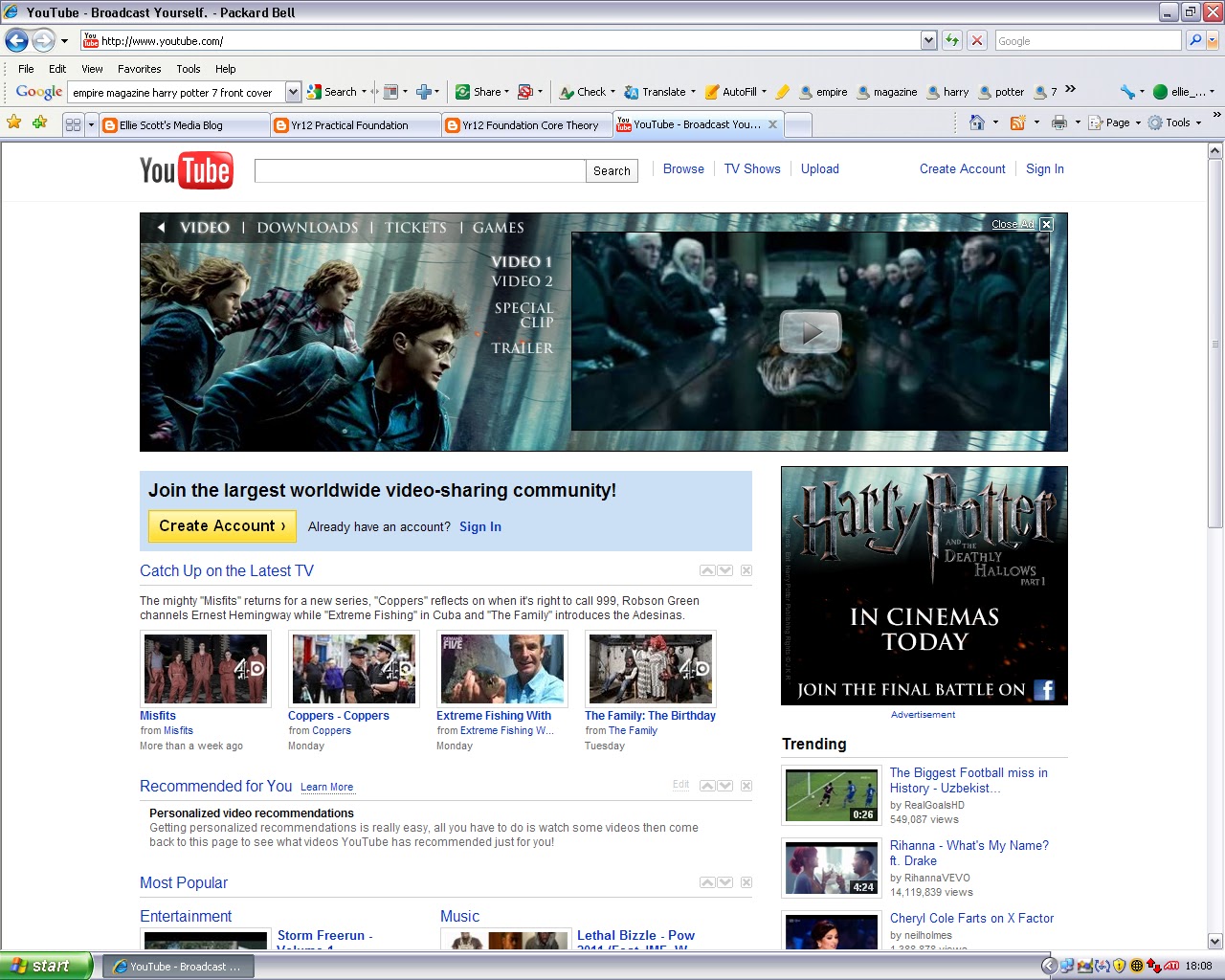Viewport: 1225px width, 980px height.
Task: Click the YouTube taskbar button
Action: pyautogui.click(x=178, y=967)
